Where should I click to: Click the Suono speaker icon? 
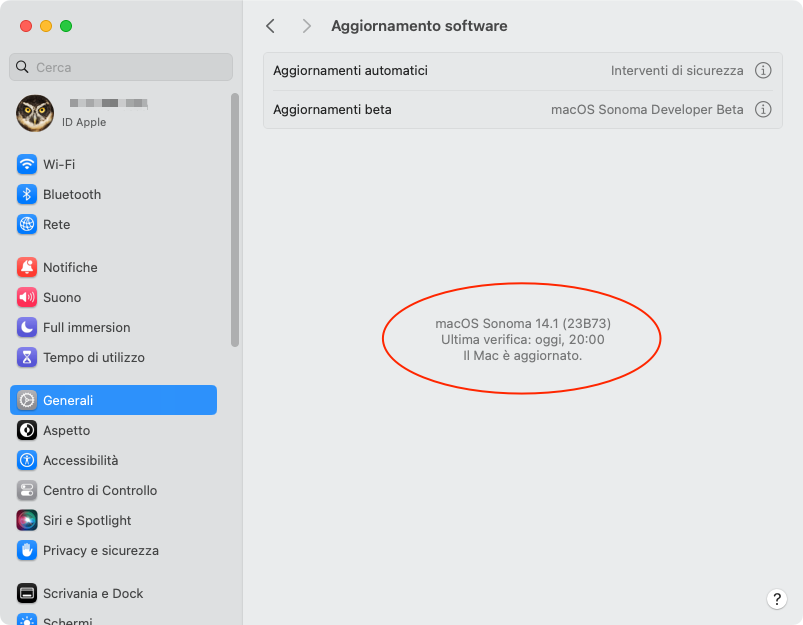[27, 297]
